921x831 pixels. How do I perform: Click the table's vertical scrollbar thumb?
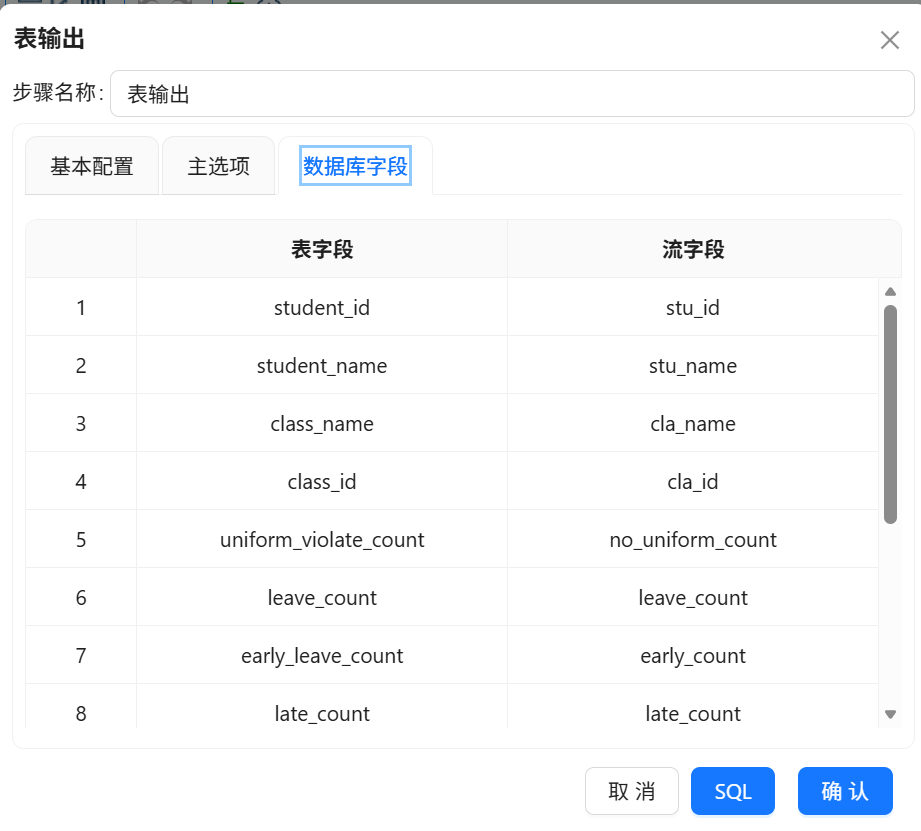[890, 414]
